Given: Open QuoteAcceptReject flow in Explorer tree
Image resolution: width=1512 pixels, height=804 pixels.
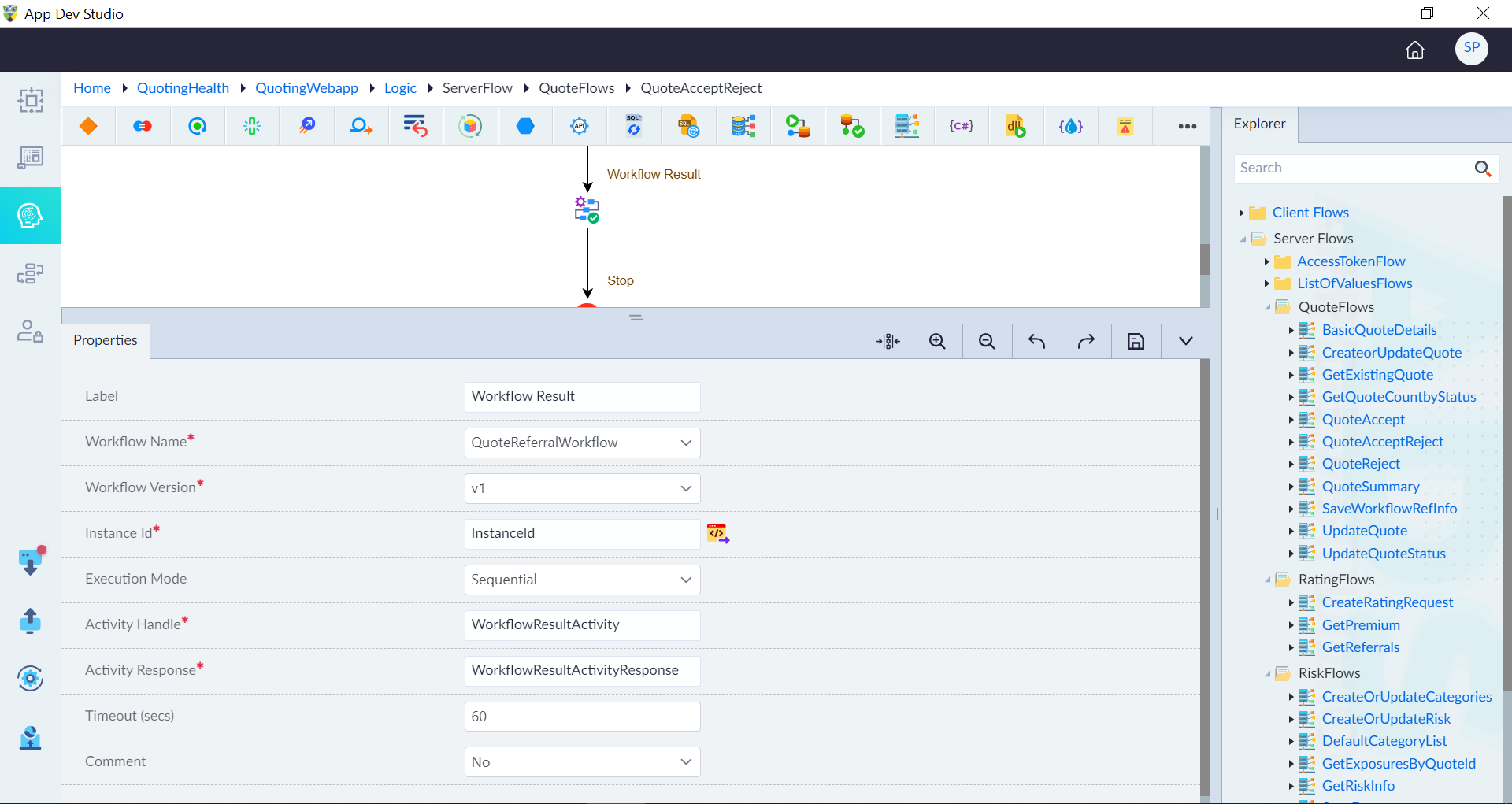Looking at the screenshot, I should 1382,442.
